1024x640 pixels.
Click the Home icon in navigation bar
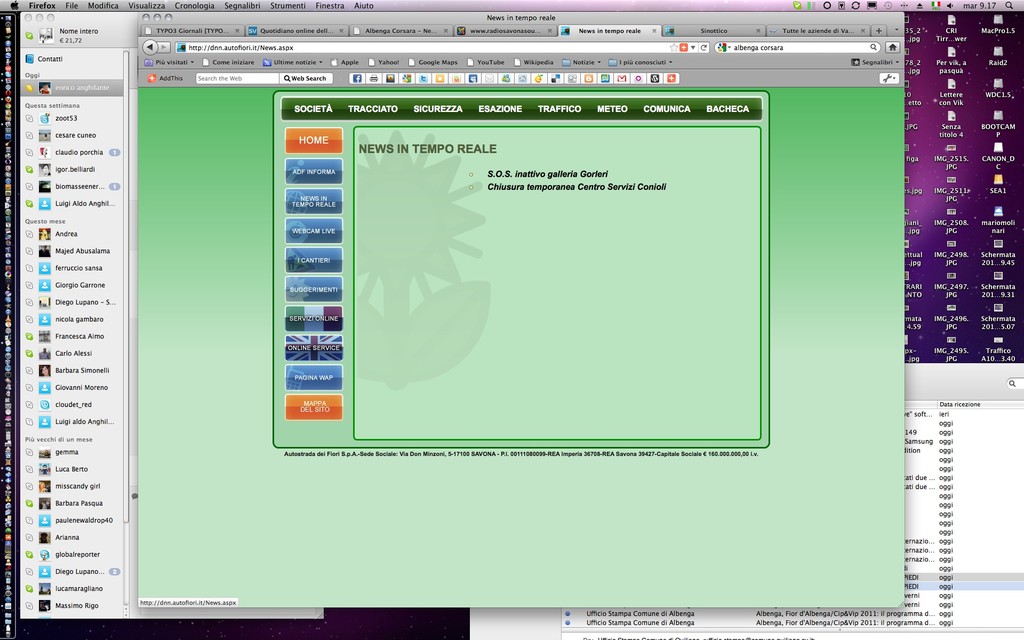point(891,47)
